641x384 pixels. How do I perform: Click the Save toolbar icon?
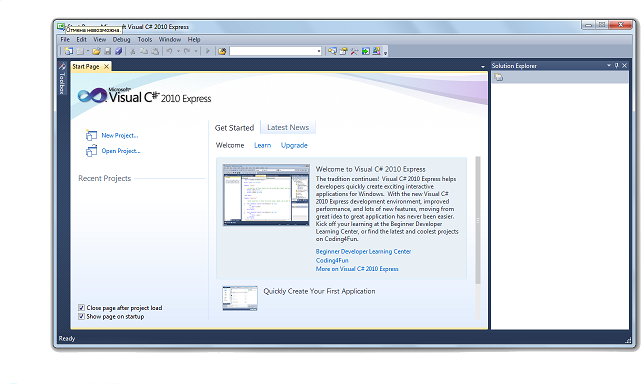coord(108,51)
